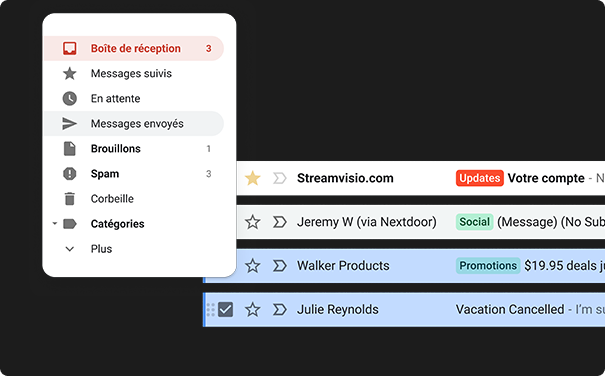The image size is (605, 376).
Task: Star the Jeremy W (via Nextdoor) email
Action: point(253,222)
